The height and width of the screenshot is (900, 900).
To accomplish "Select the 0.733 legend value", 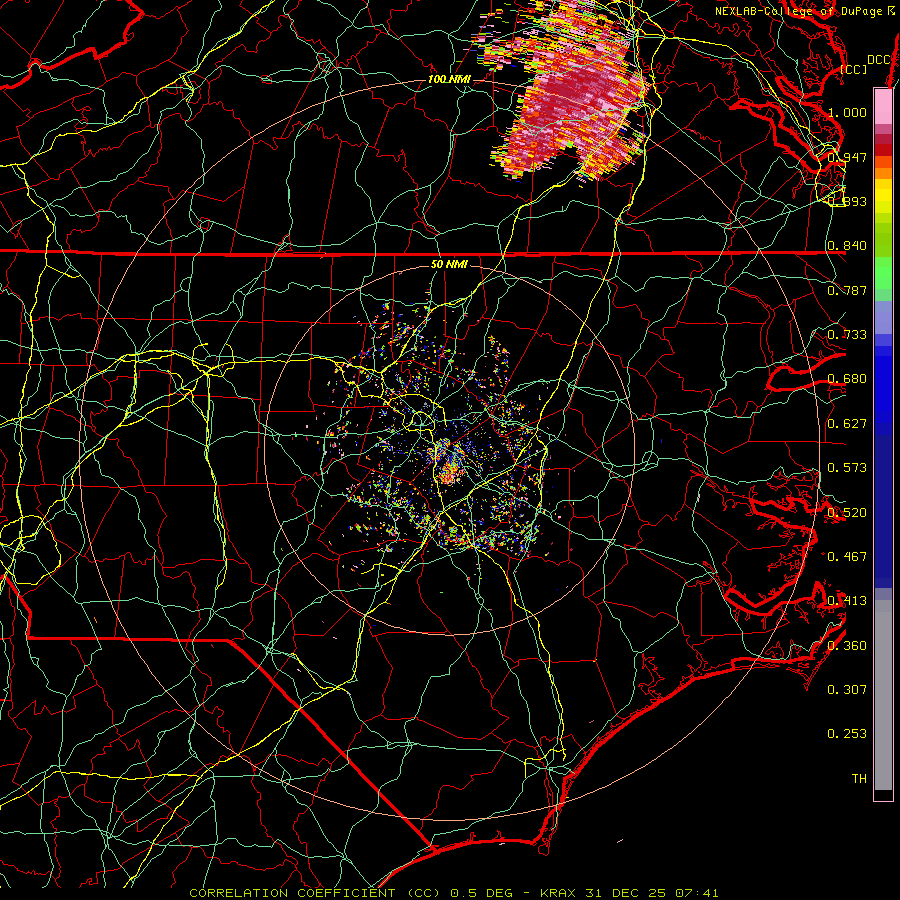I will tap(847, 335).
